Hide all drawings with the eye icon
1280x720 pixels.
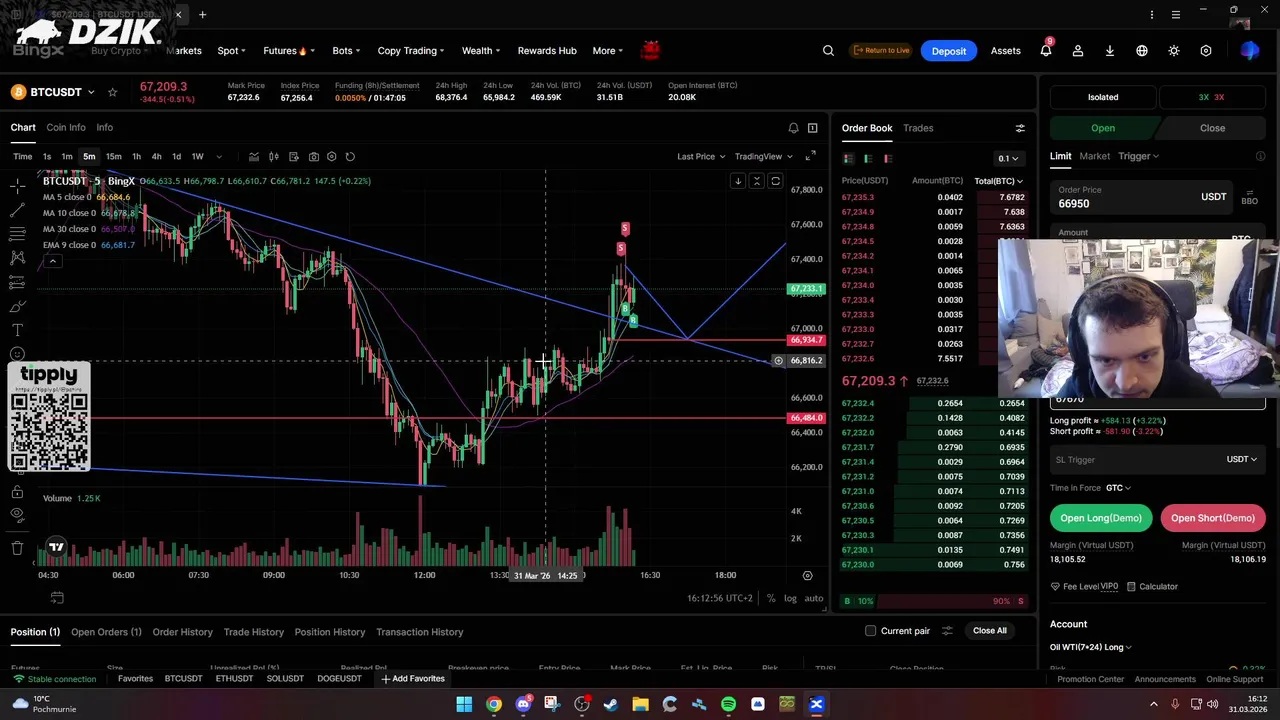17,515
